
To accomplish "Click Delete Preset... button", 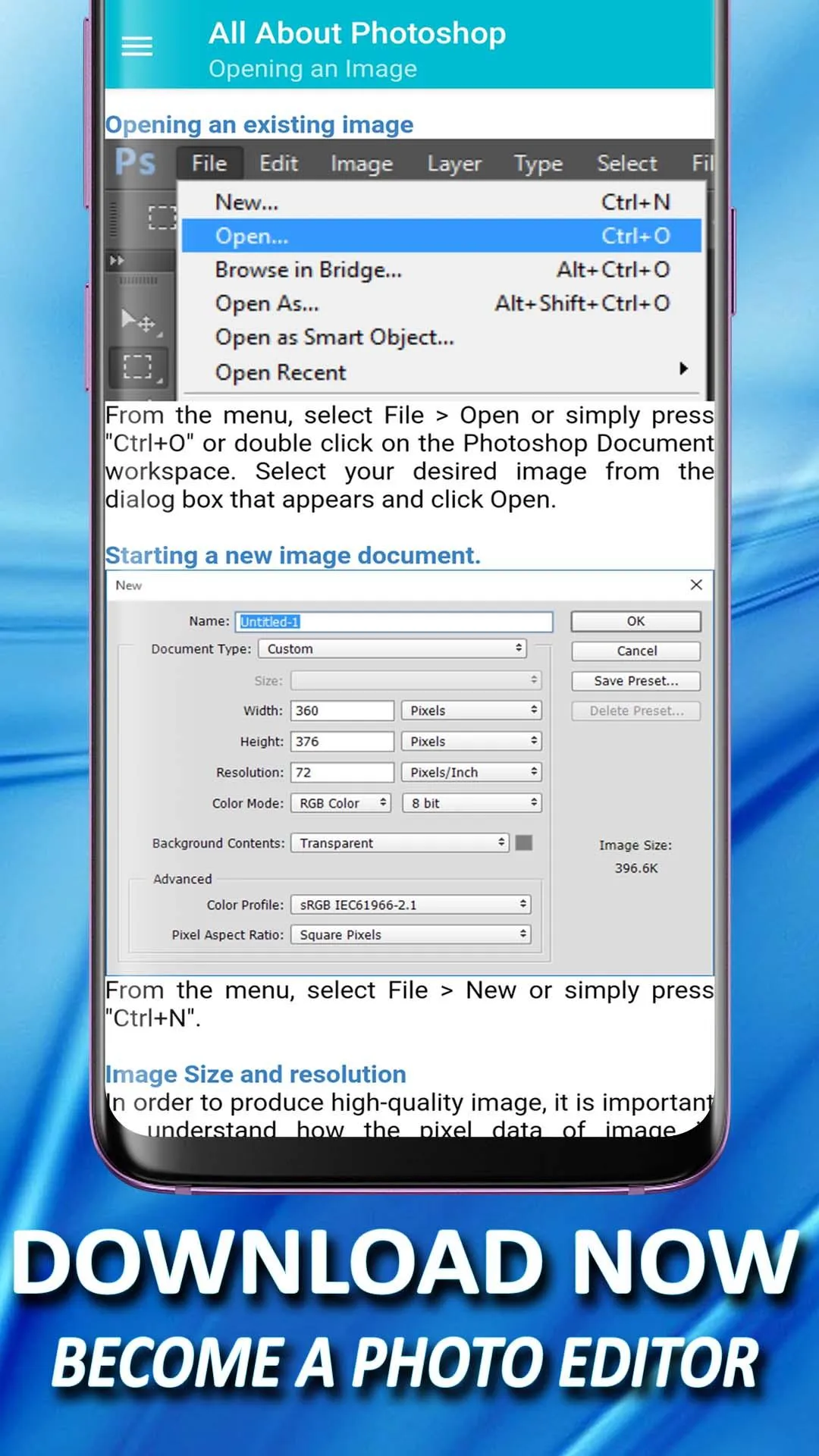I will tap(635, 711).
